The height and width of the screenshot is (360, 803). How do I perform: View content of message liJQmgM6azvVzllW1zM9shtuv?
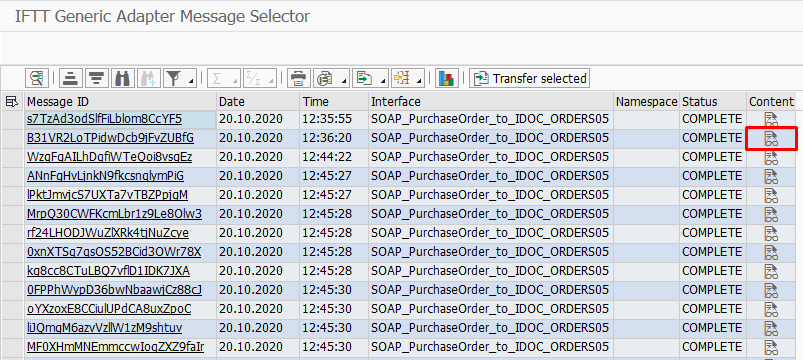click(x=771, y=328)
